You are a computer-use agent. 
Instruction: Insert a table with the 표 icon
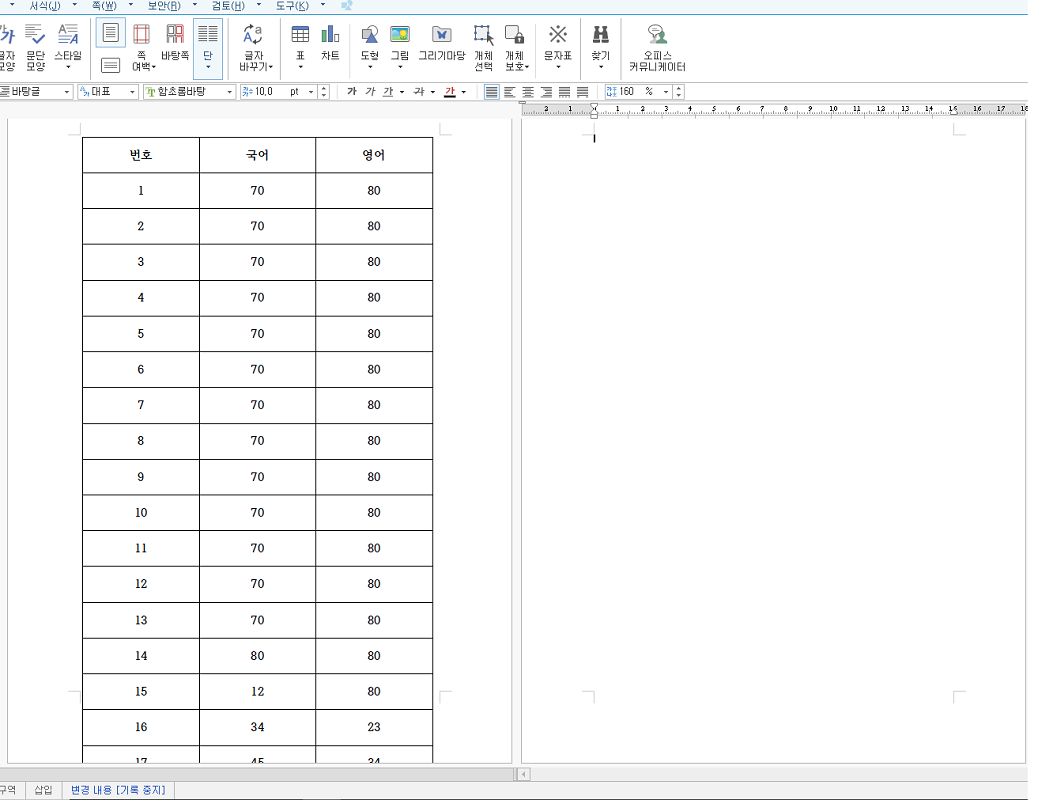(300, 47)
